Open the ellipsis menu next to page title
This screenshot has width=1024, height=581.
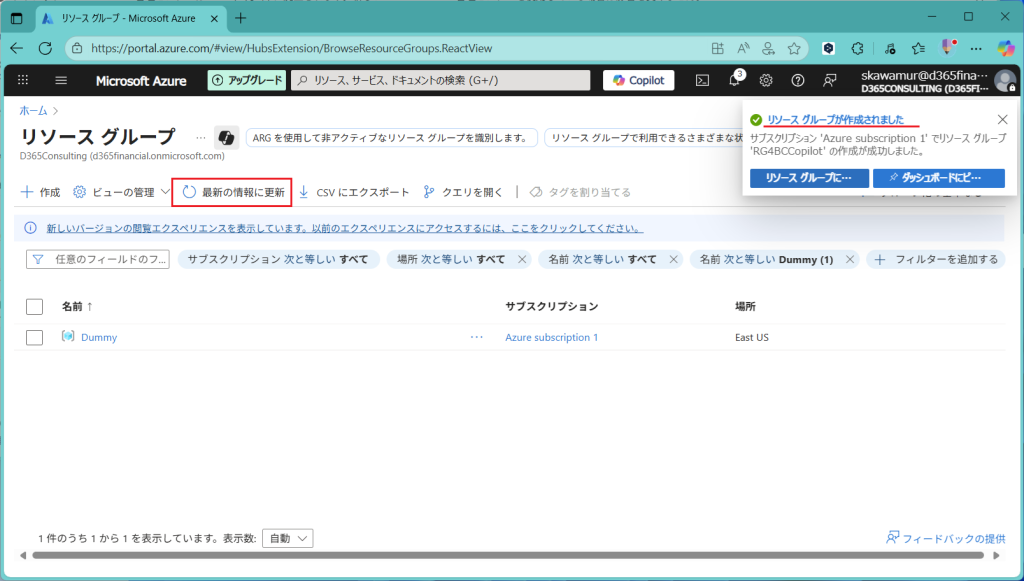click(x=200, y=138)
